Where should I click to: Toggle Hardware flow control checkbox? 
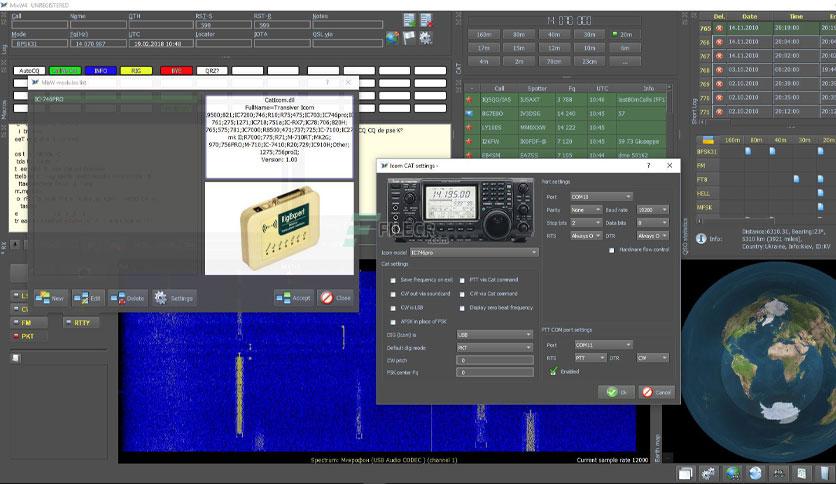[x=612, y=250]
